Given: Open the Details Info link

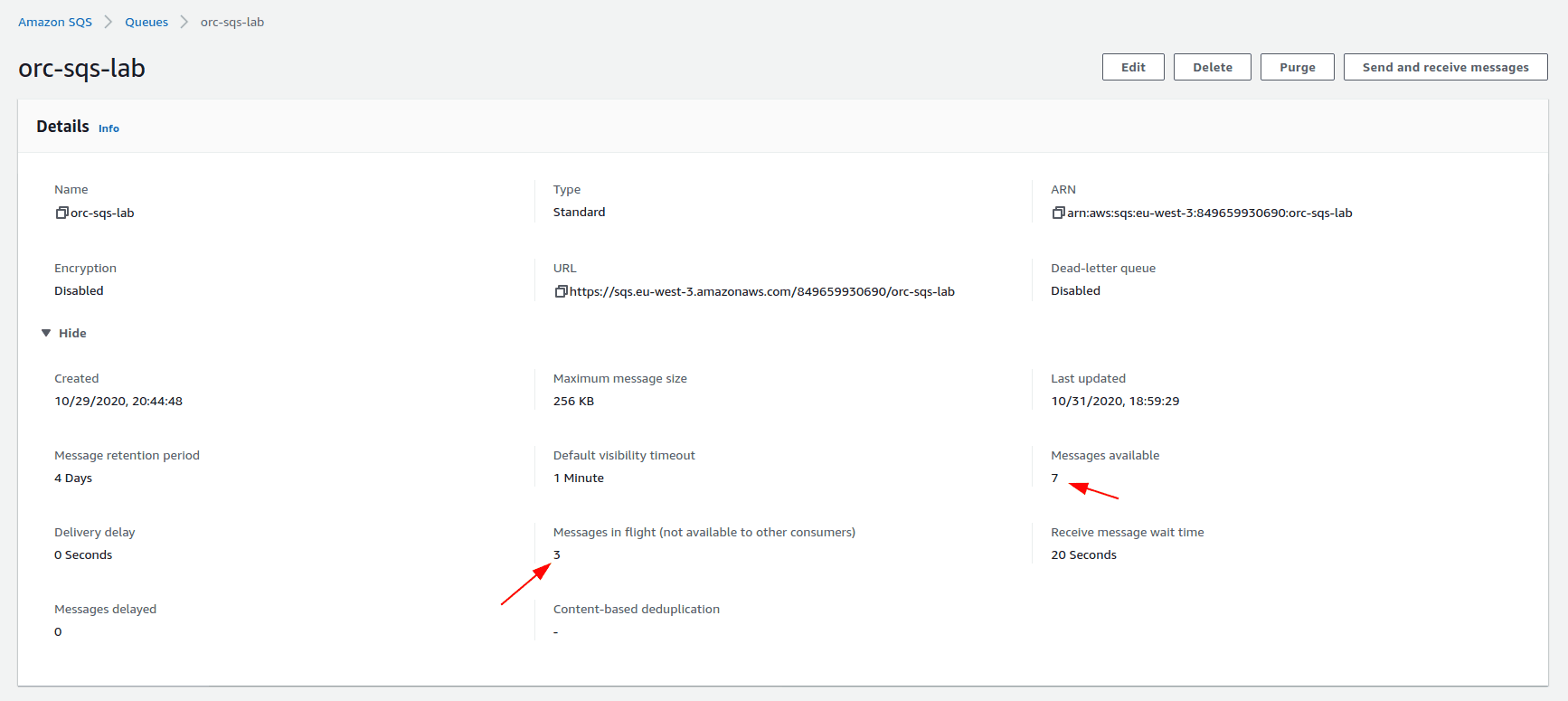Looking at the screenshot, I should tap(109, 128).
